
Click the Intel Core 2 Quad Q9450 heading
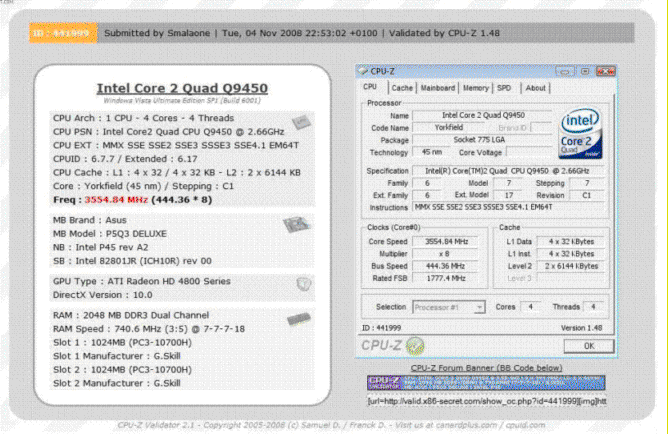click(x=182, y=88)
